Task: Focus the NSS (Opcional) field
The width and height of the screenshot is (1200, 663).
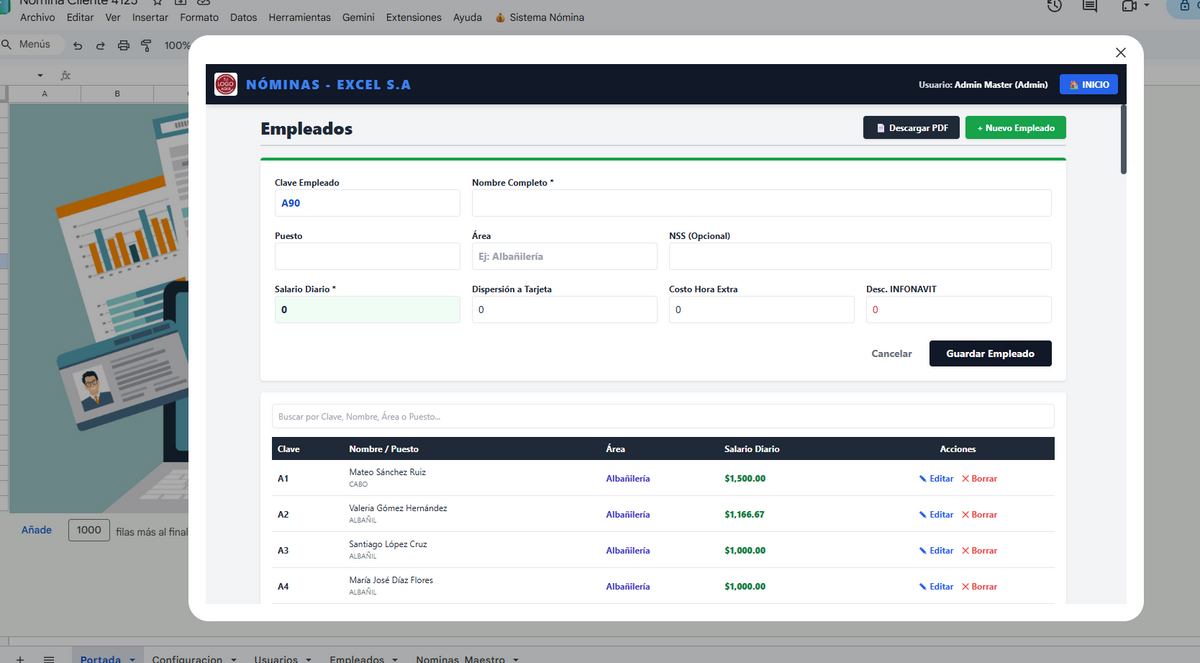Action: pyautogui.click(x=860, y=256)
